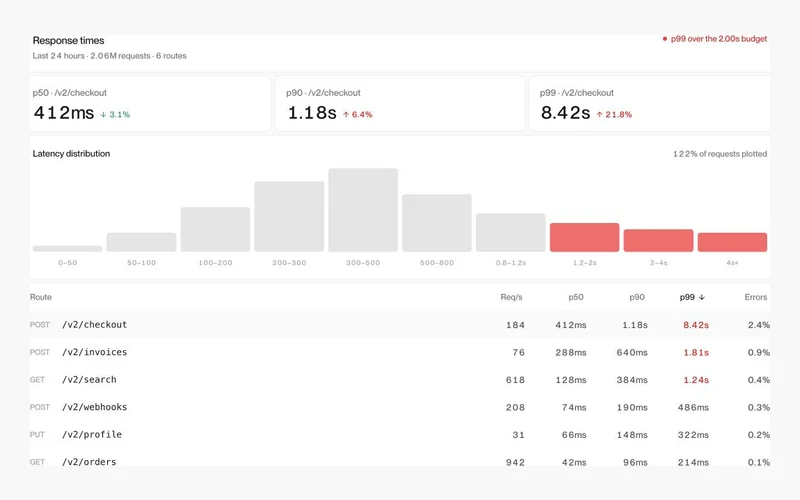Click the PUT label on profile row

point(37,435)
